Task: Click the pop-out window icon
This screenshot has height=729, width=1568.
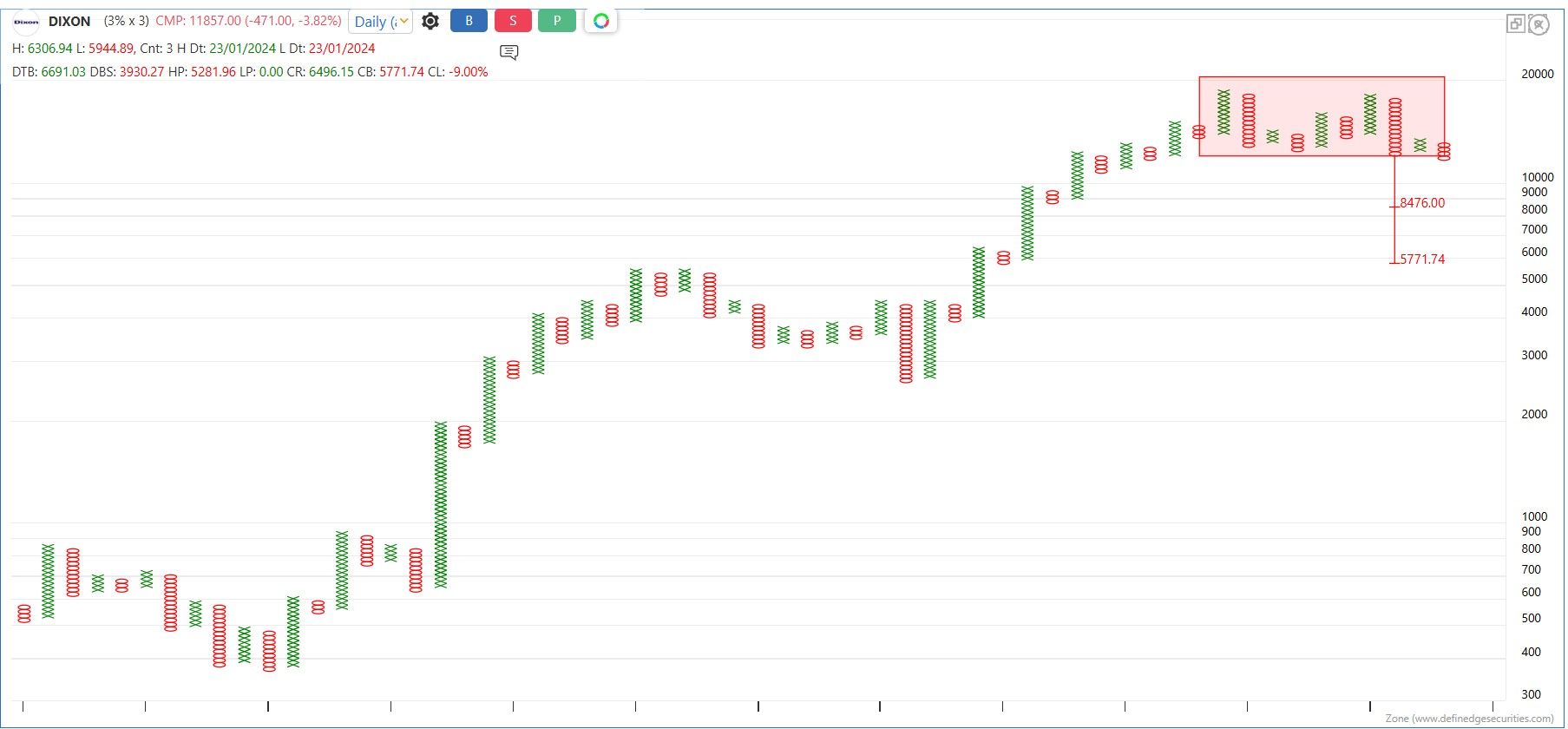Action: point(1515,24)
